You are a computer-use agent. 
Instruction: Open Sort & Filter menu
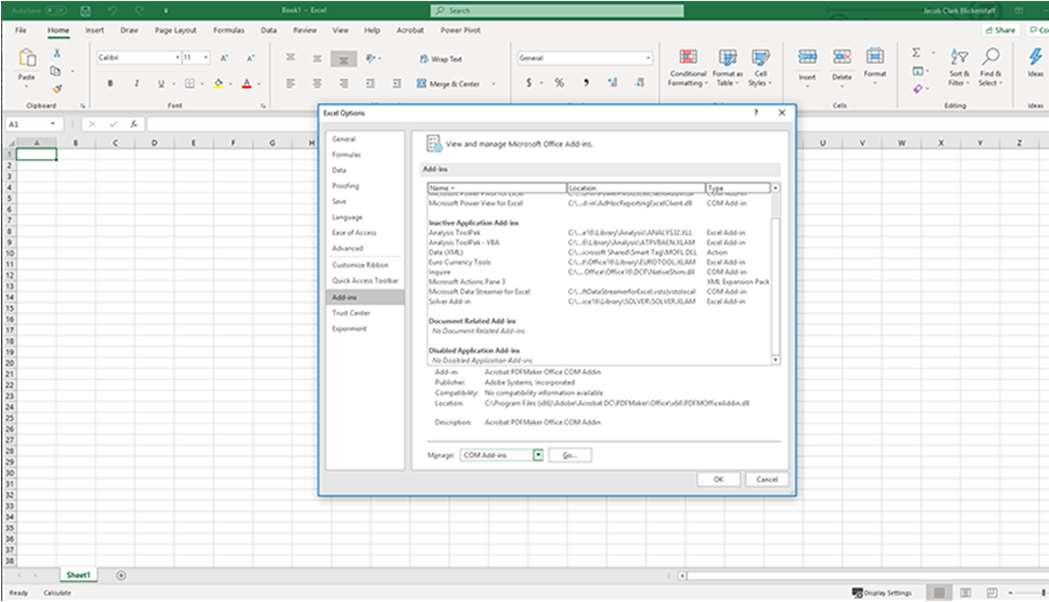click(x=959, y=68)
